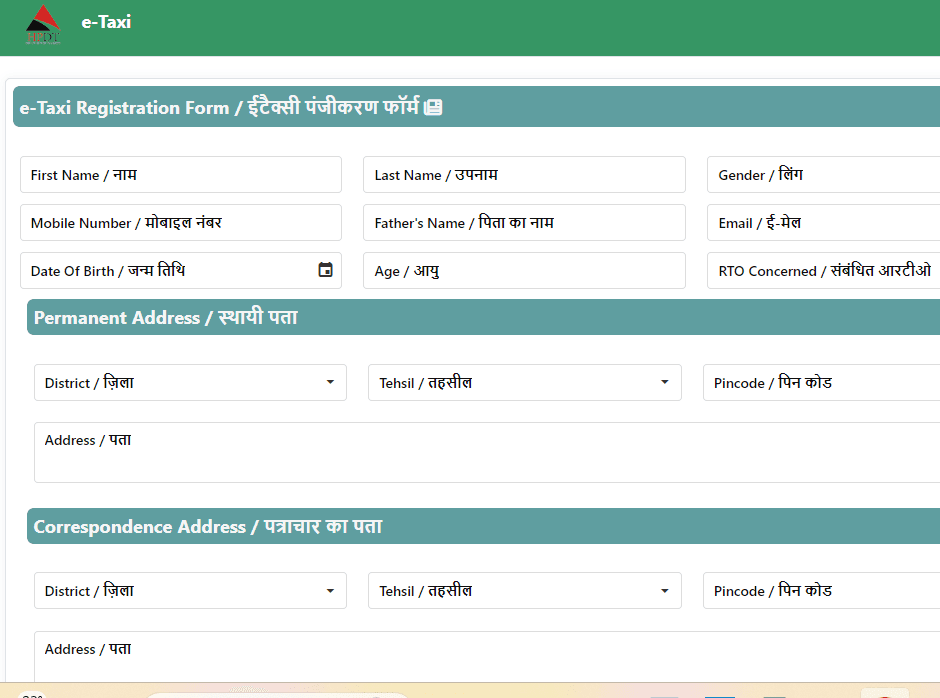Click the e-Taxi title in the header

pyautogui.click(x=106, y=22)
